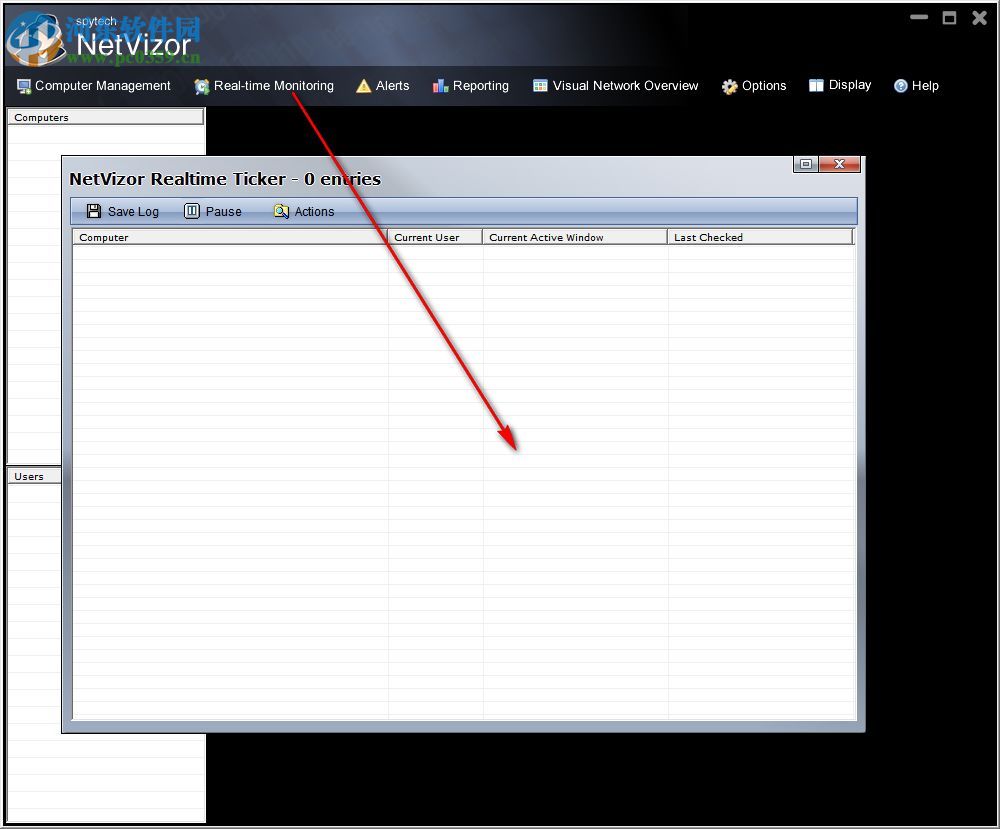The width and height of the screenshot is (1000, 829).
Task: Open the Display menu
Action: point(840,86)
